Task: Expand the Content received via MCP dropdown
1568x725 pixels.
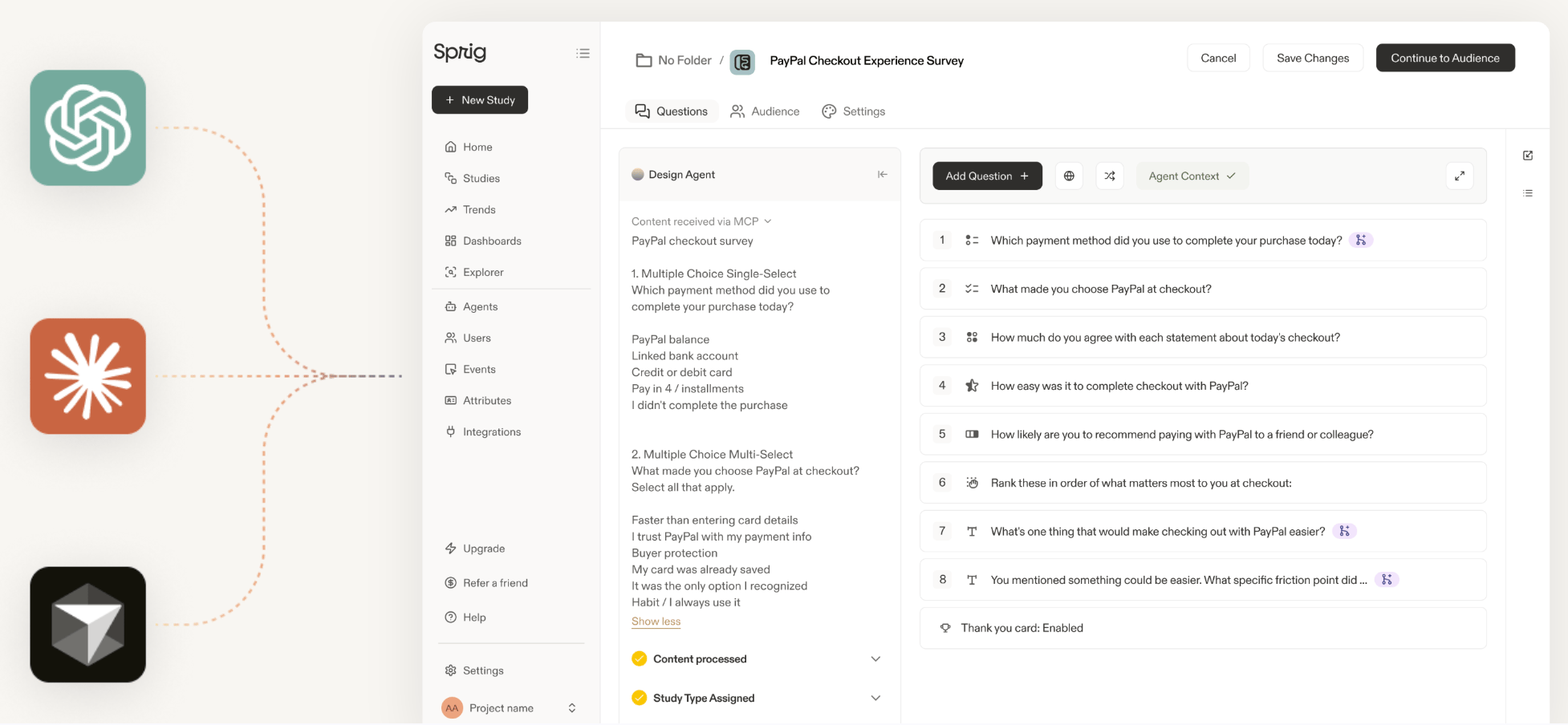Action: pyautogui.click(x=701, y=221)
